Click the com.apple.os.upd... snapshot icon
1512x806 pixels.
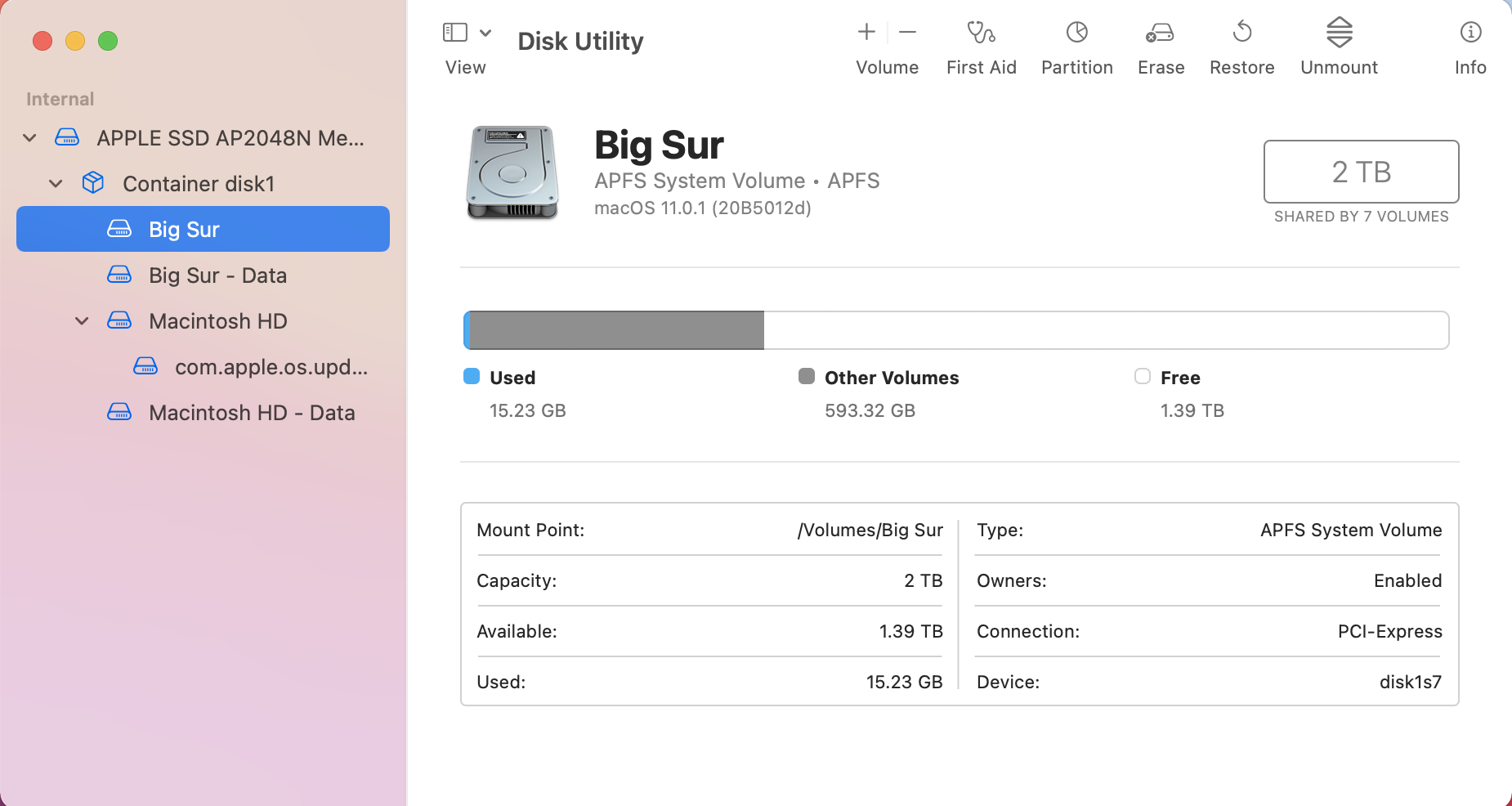145,366
